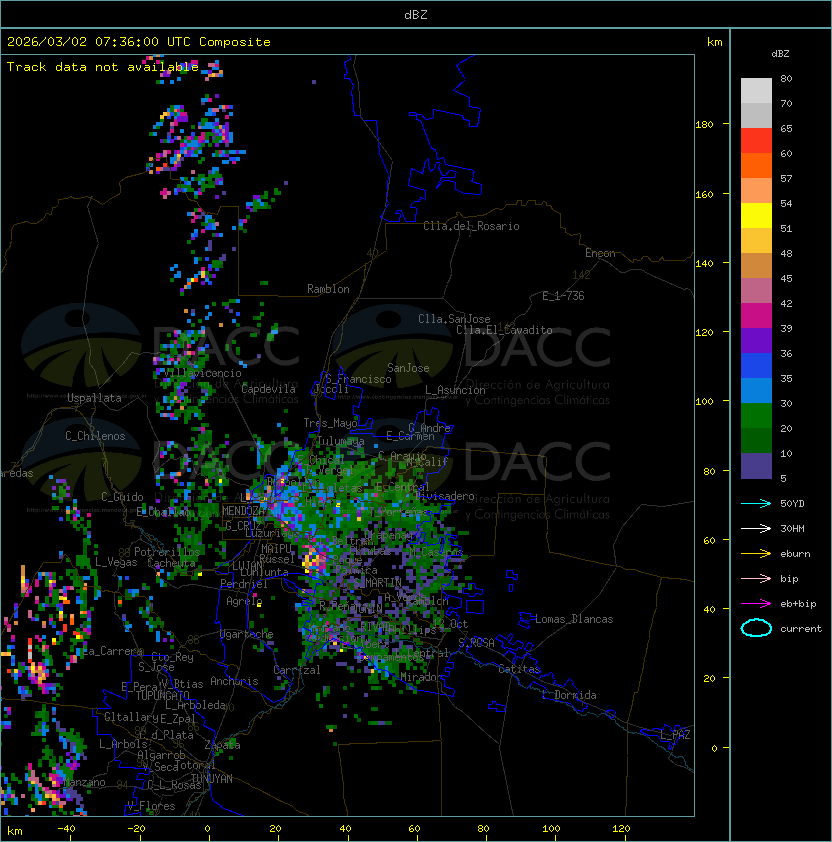Screen dimensions: 832x842
Task: Click the Uspallata place label on the map
Action: click(x=94, y=398)
